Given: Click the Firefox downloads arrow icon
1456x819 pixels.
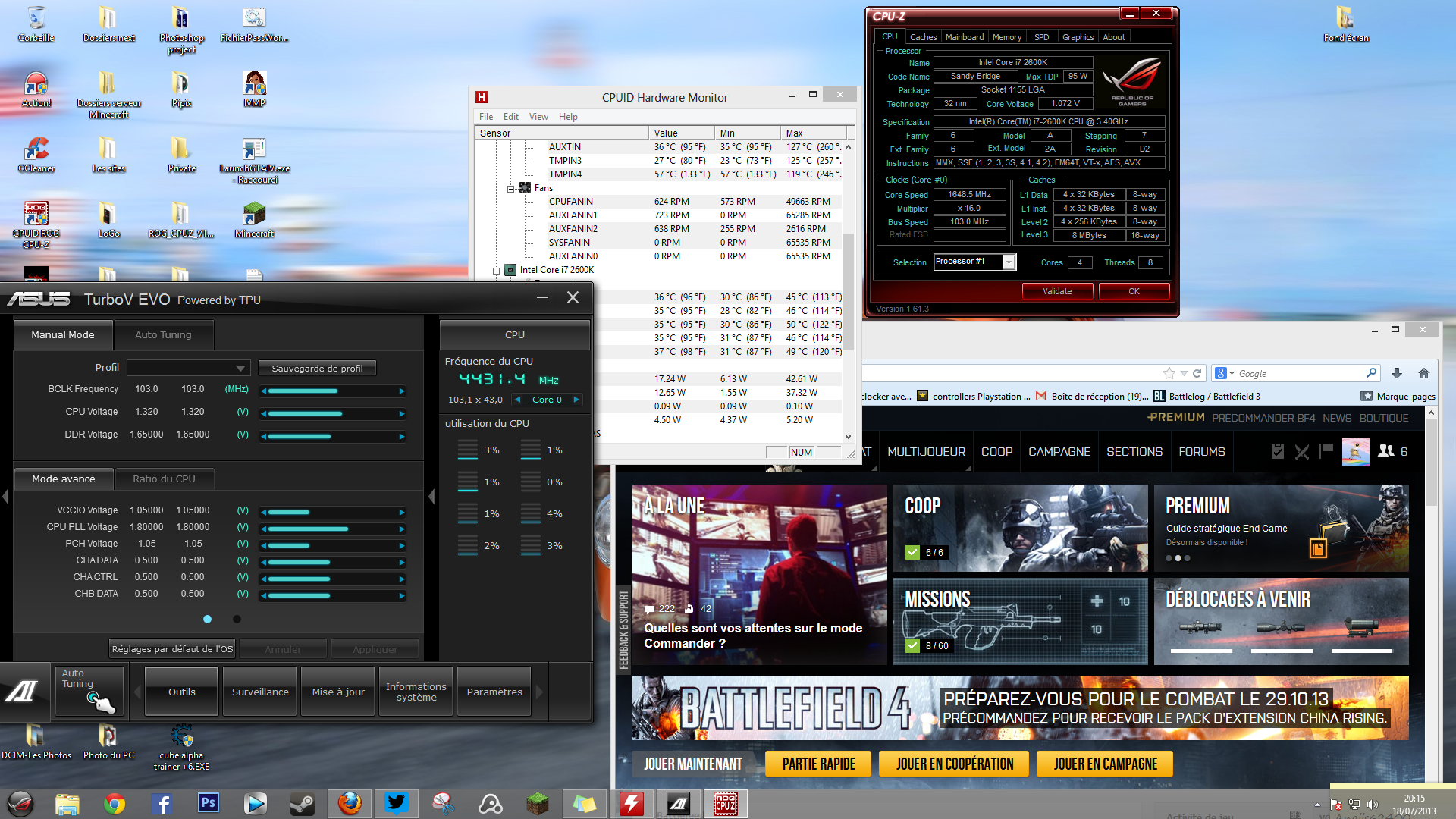Looking at the screenshot, I should click(1397, 373).
